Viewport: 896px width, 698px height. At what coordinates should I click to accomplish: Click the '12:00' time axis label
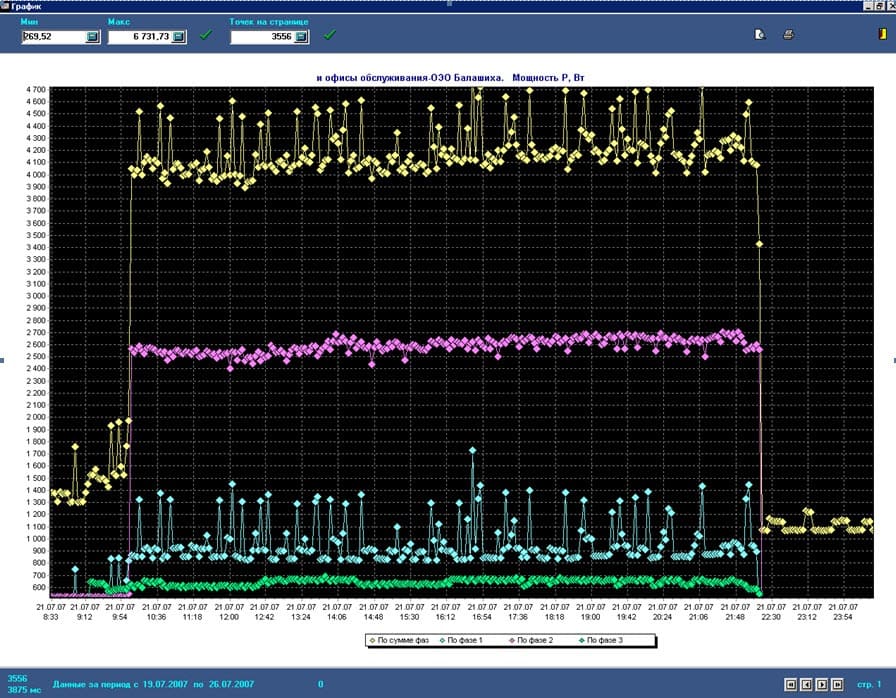click(229, 617)
